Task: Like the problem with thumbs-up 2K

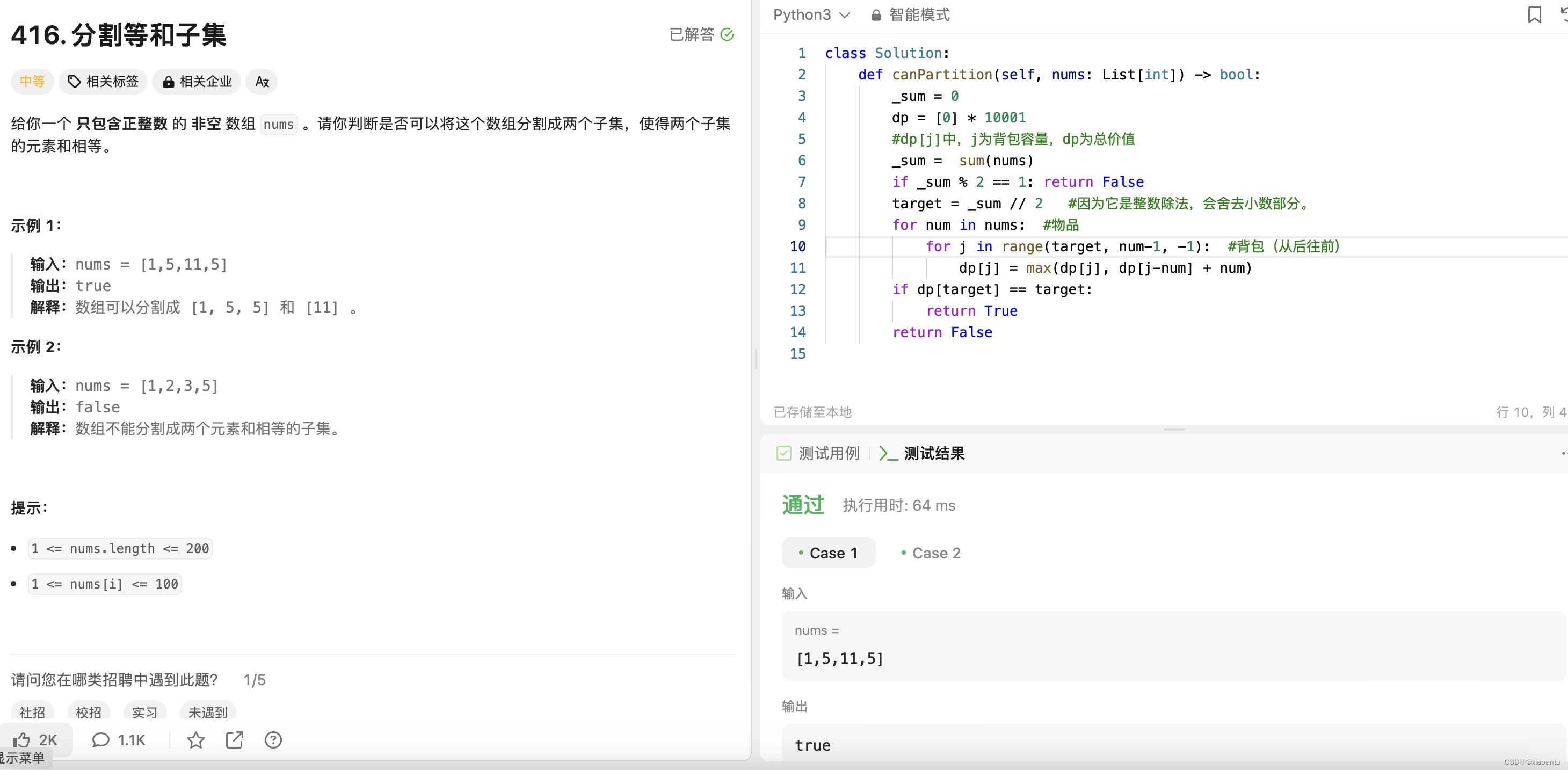Action: coord(35,739)
